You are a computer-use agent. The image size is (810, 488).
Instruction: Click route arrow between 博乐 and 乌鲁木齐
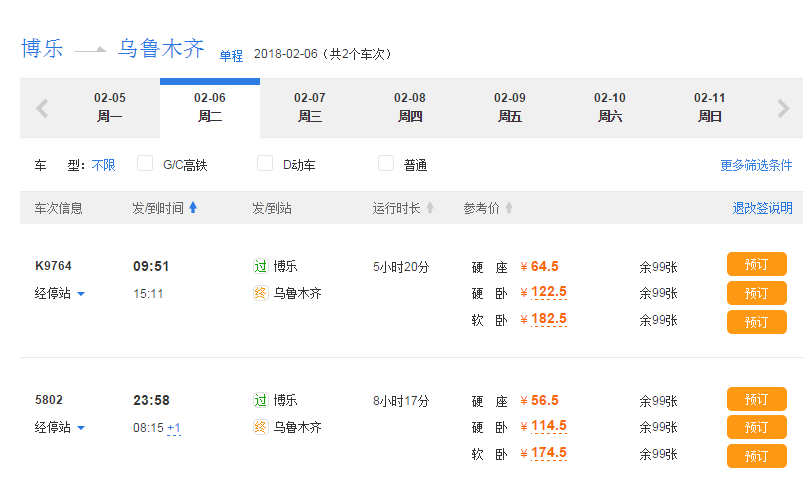[x=90, y=50]
